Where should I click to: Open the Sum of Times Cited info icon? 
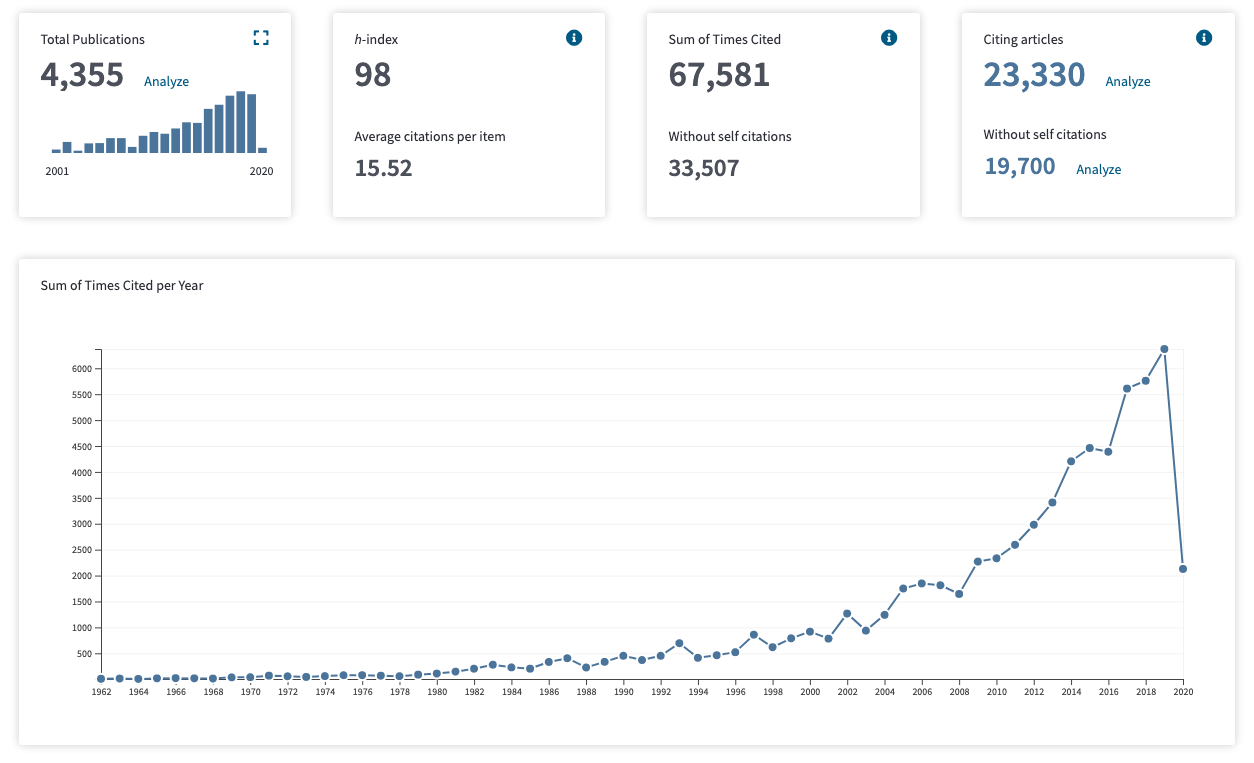pos(889,38)
